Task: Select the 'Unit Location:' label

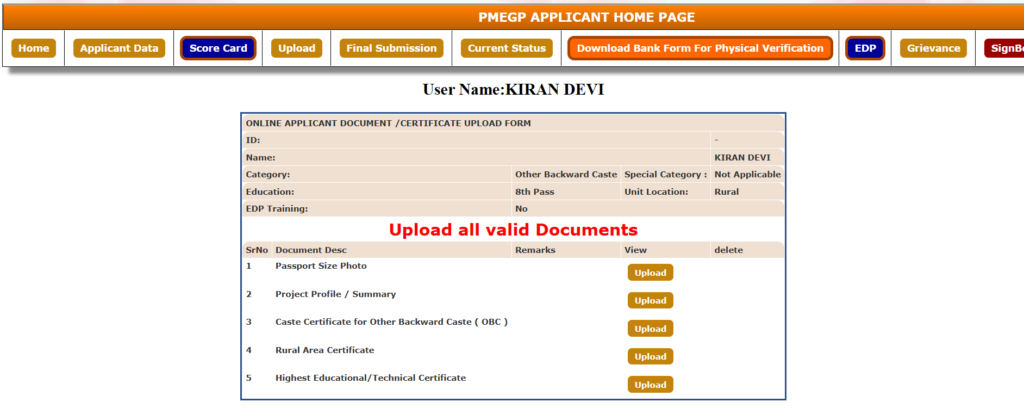Action: pos(656,192)
